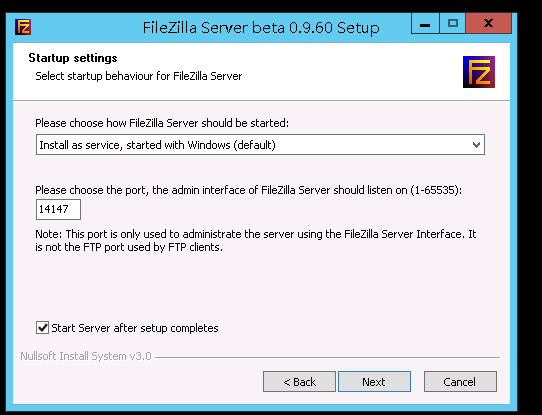Viewport: 542px width, 415px height.
Task: Select the 'Install as service' combo box
Action: pos(260,145)
